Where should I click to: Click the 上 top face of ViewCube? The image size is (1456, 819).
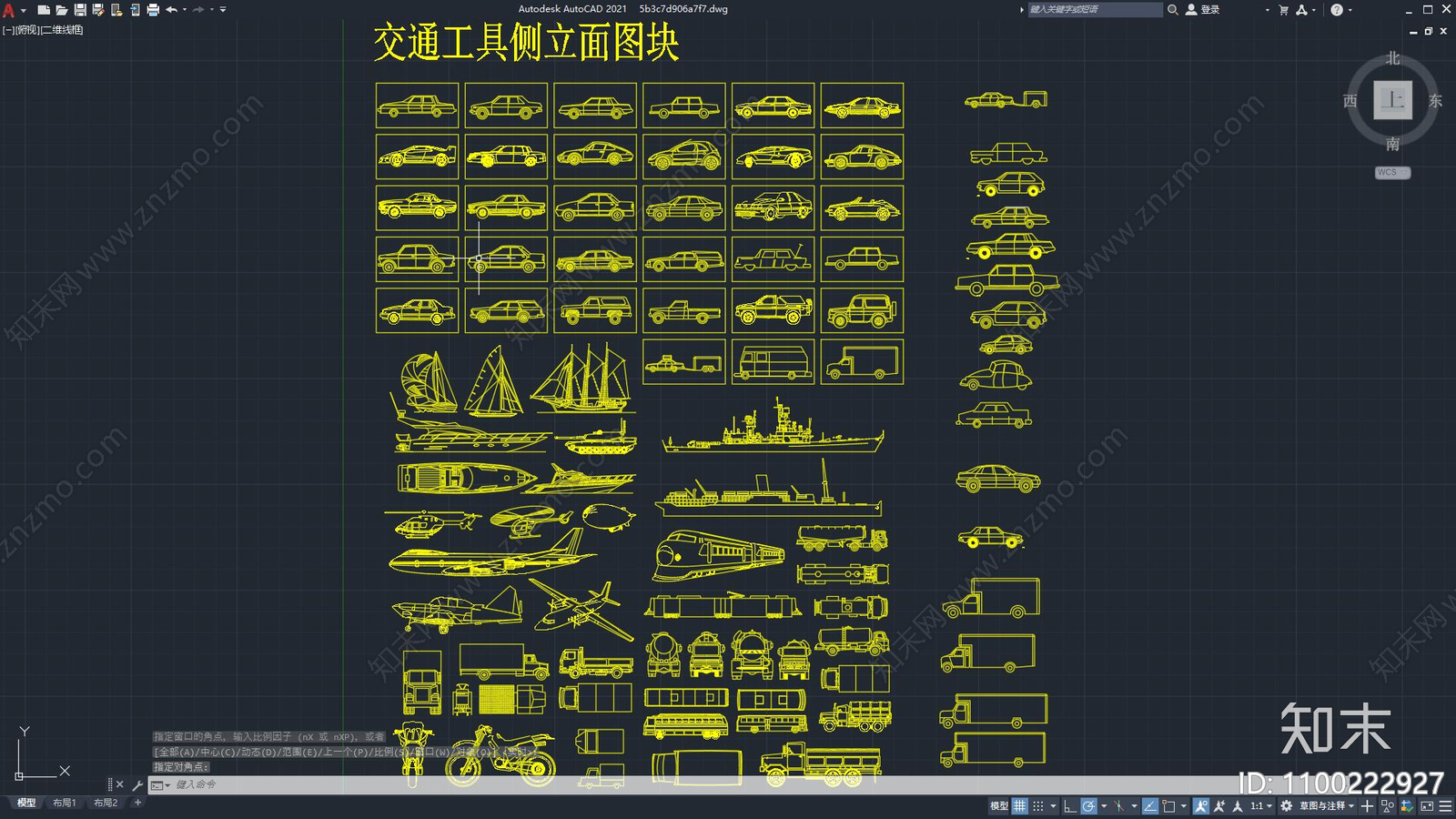pos(1392,100)
